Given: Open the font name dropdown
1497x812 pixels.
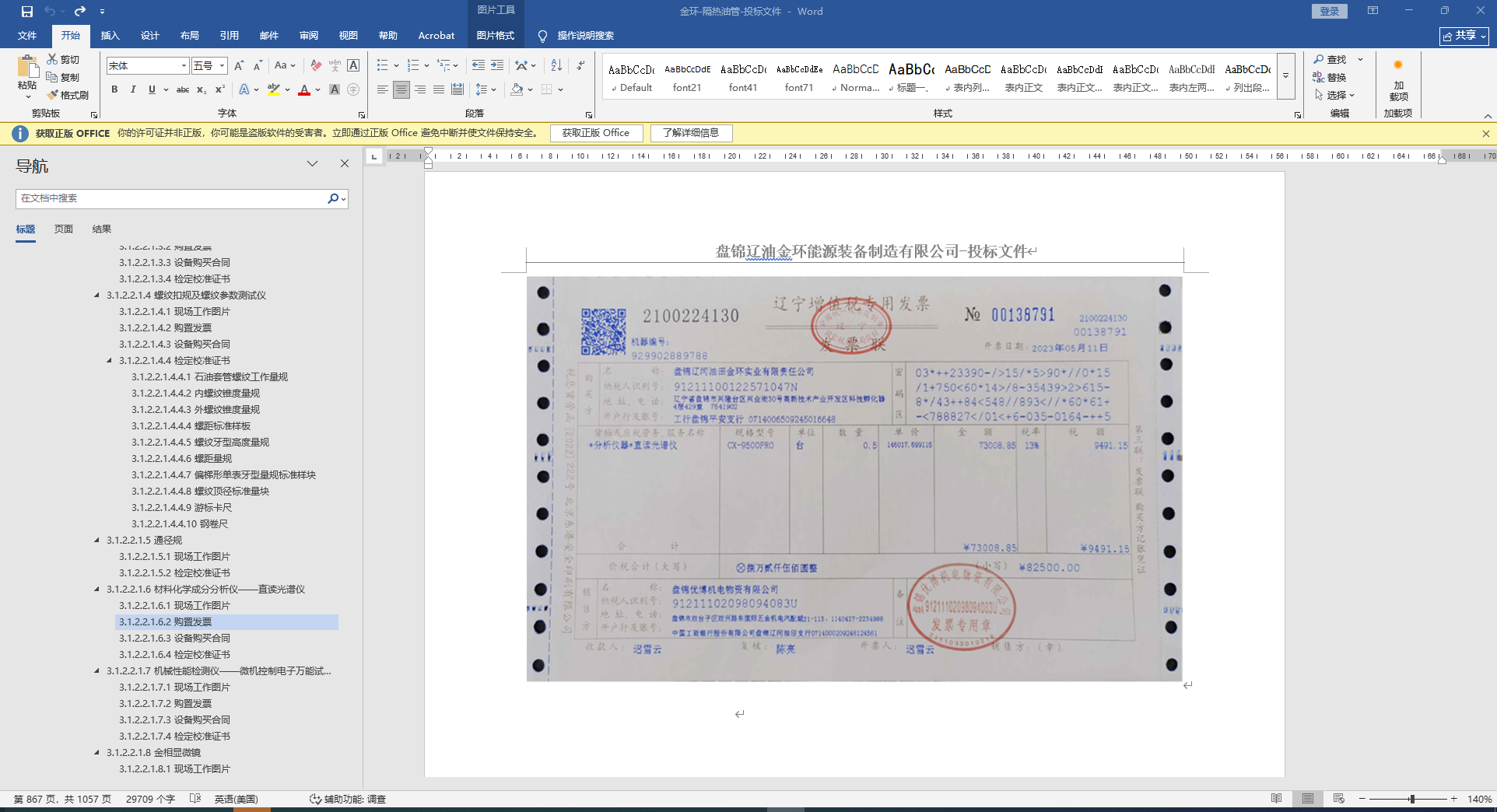Looking at the screenshot, I should click(x=184, y=66).
